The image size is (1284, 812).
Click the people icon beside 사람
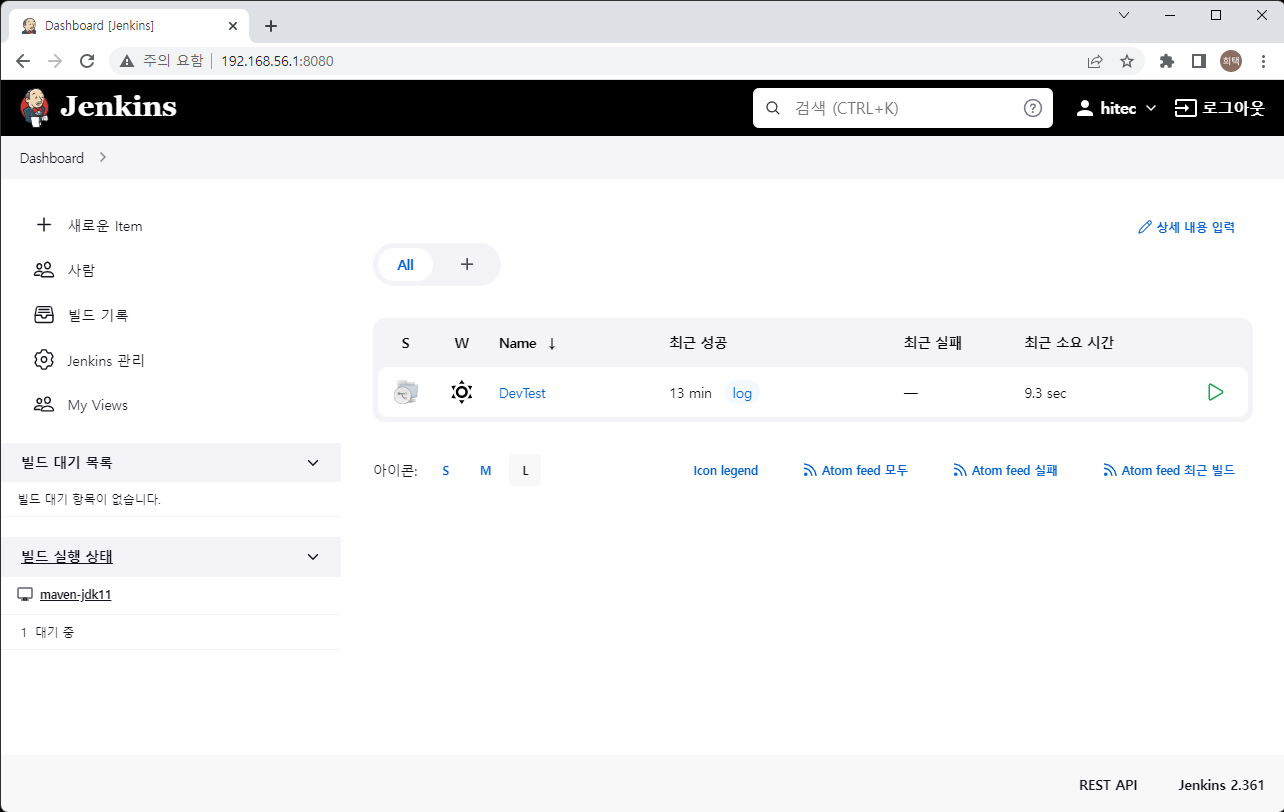[44, 270]
